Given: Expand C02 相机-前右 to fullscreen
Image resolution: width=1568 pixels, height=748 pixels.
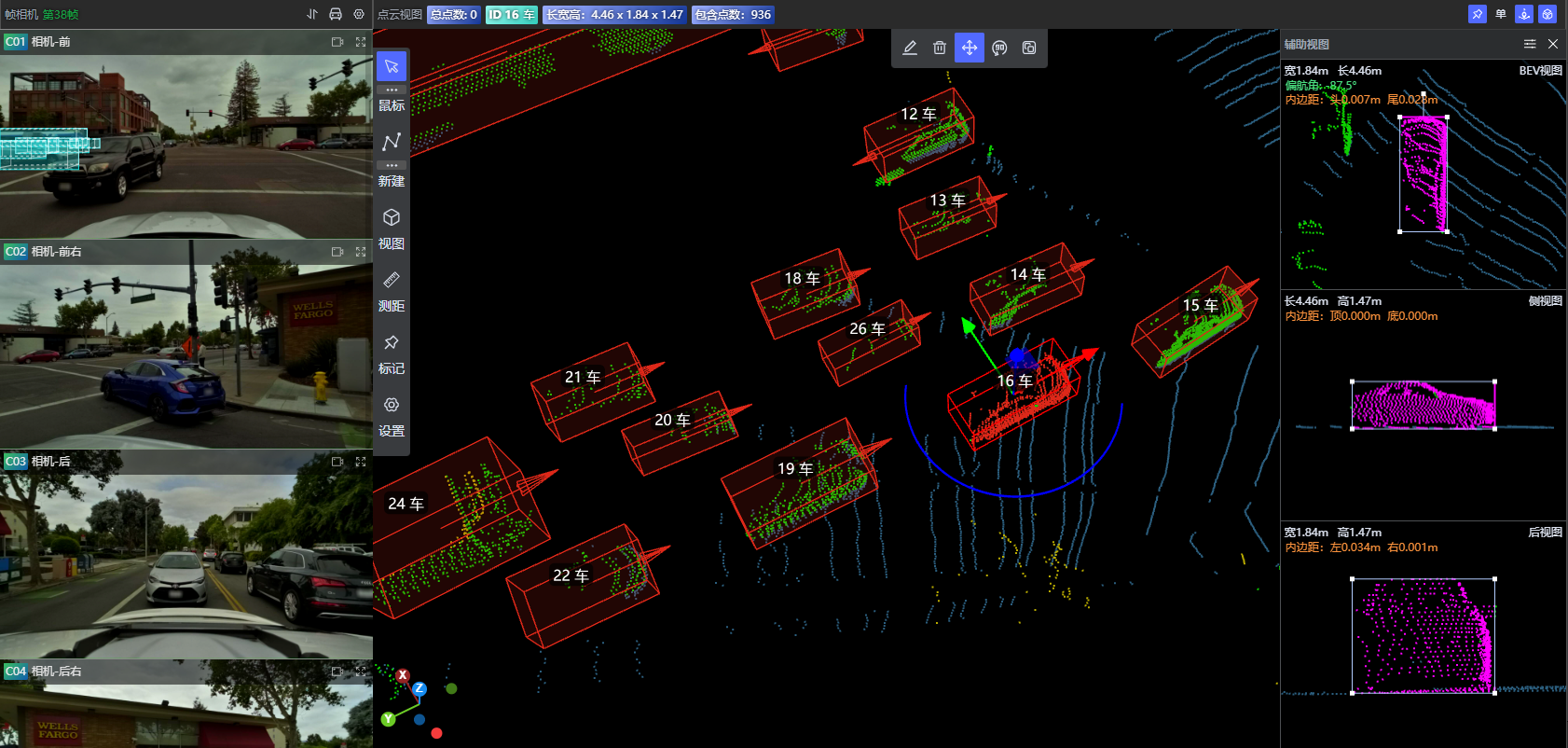Looking at the screenshot, I should pyautogui.click(x=361, y=252).
